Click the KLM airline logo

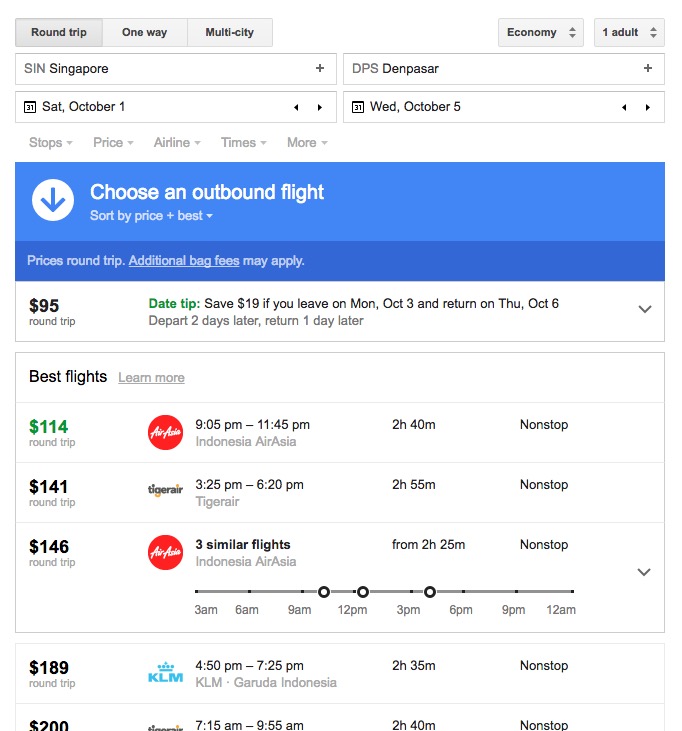click(165, 672)
